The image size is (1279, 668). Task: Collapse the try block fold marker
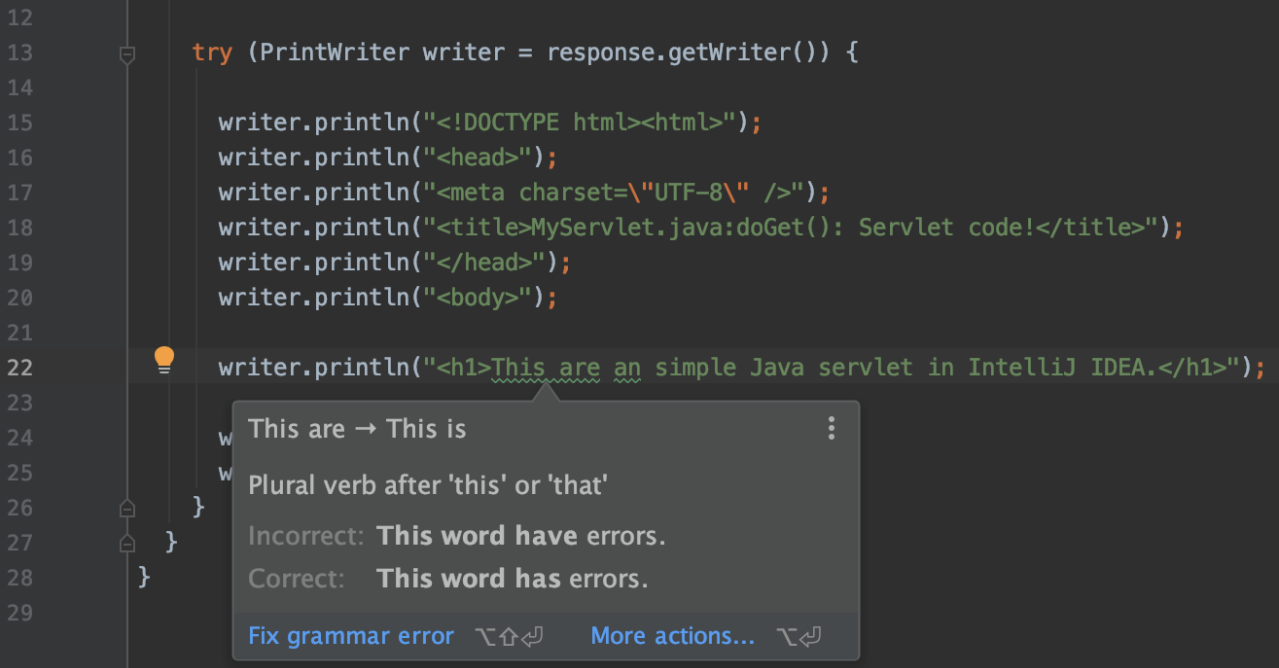point(127,54)
